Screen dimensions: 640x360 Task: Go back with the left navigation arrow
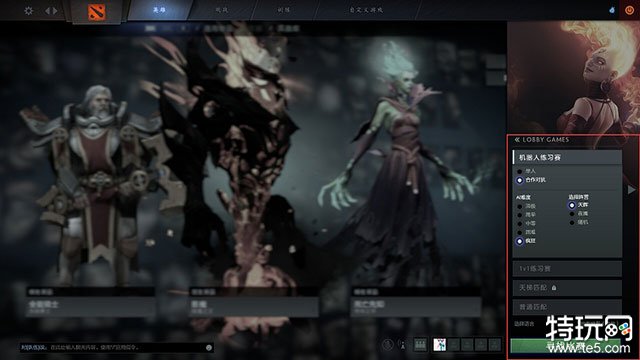[47, 11]
